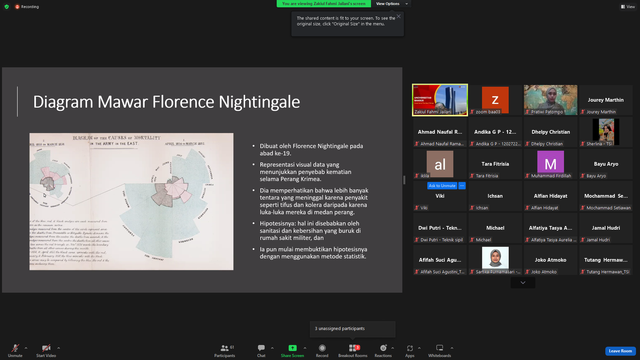640x360 pixels.
Task: Start Video from the toolbar
Action: [46, 350]
